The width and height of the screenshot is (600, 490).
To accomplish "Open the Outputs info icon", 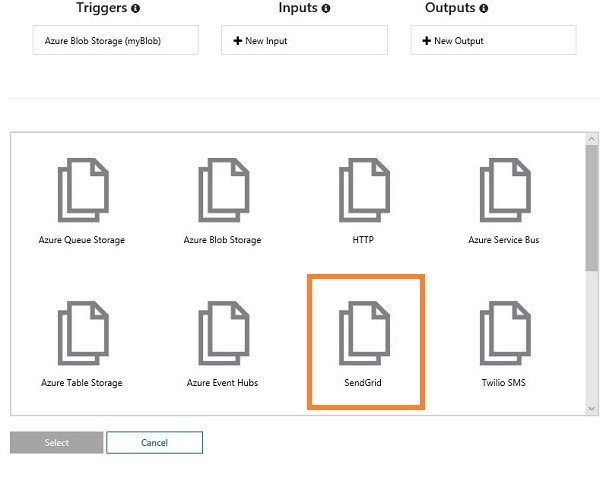I will (x=484, y=9).
